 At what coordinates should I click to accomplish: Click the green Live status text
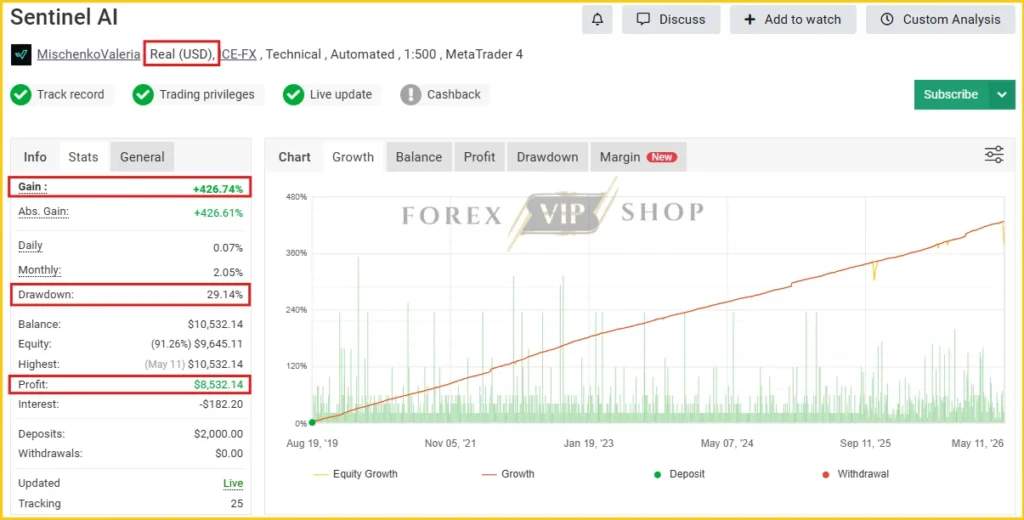coord(233,483)
